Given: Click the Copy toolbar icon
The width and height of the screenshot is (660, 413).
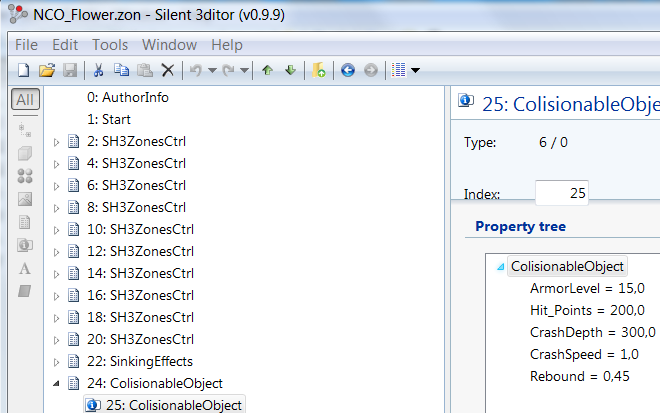Looking at the screenshot, I should (x=121, y=70).
